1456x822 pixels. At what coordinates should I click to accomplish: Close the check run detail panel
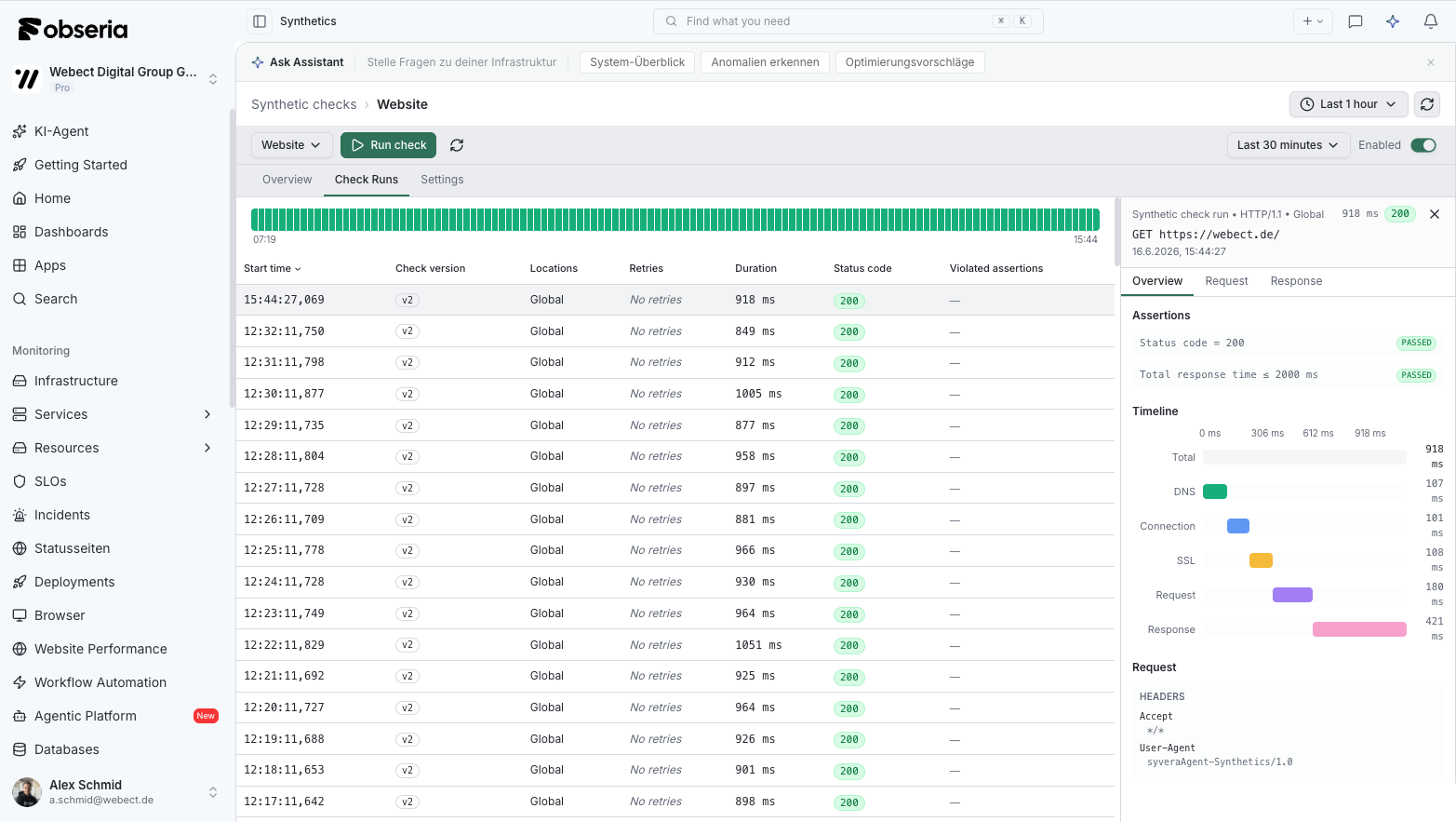coord(1435,214)
